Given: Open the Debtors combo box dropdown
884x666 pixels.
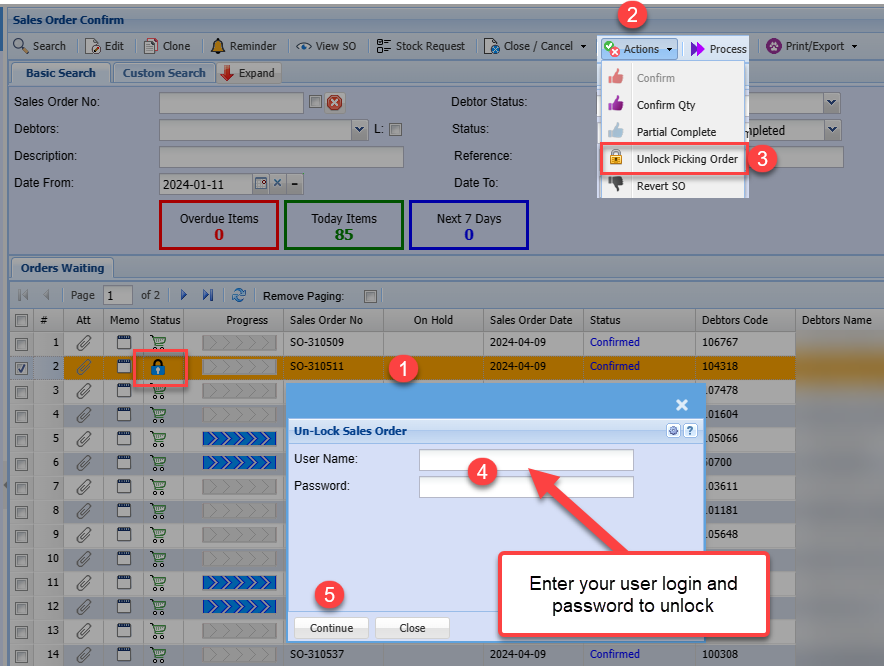Looking at the screenshot, I should (360, 130).
